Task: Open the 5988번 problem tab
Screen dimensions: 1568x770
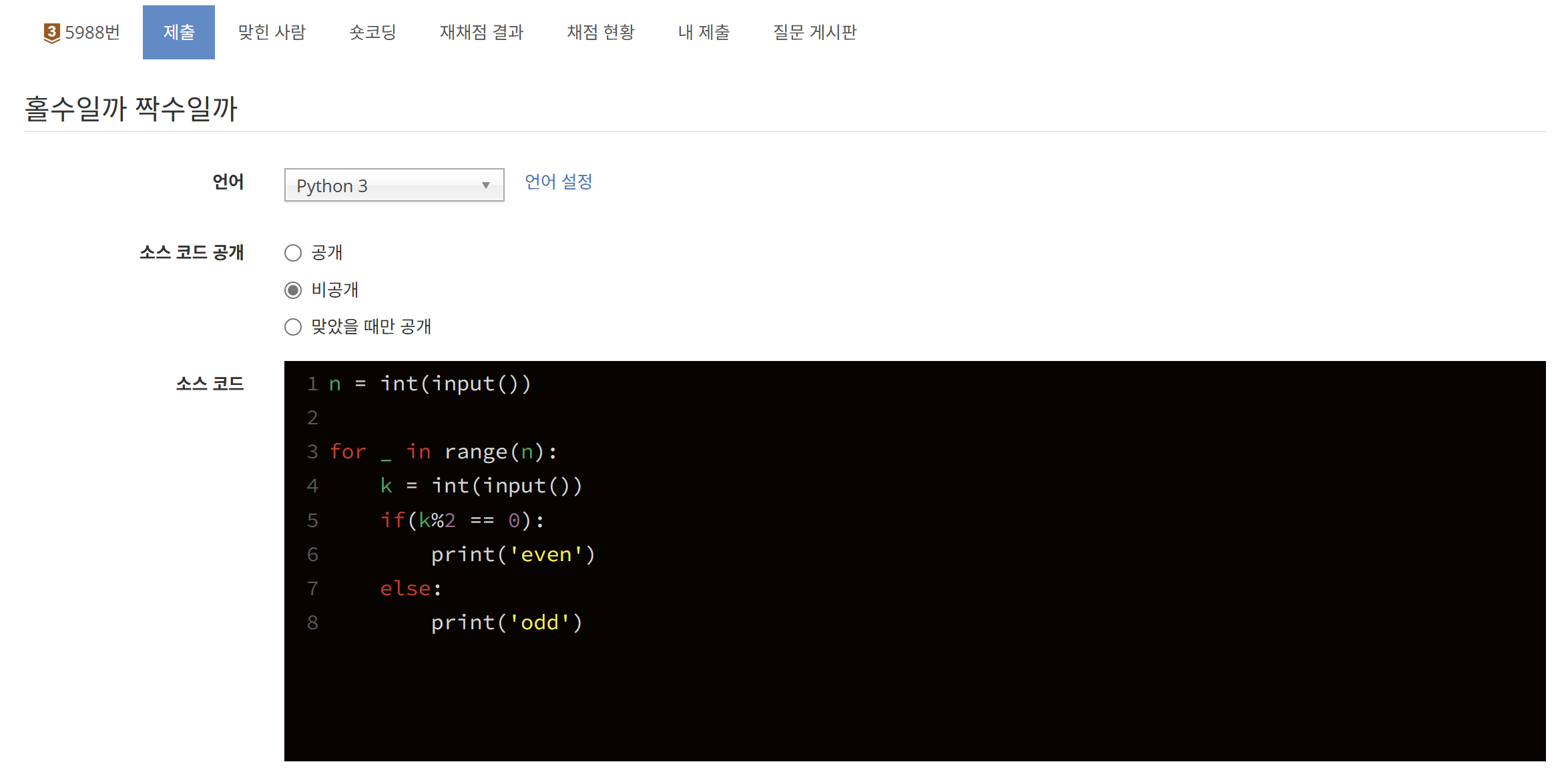Action: click(91, 33)
